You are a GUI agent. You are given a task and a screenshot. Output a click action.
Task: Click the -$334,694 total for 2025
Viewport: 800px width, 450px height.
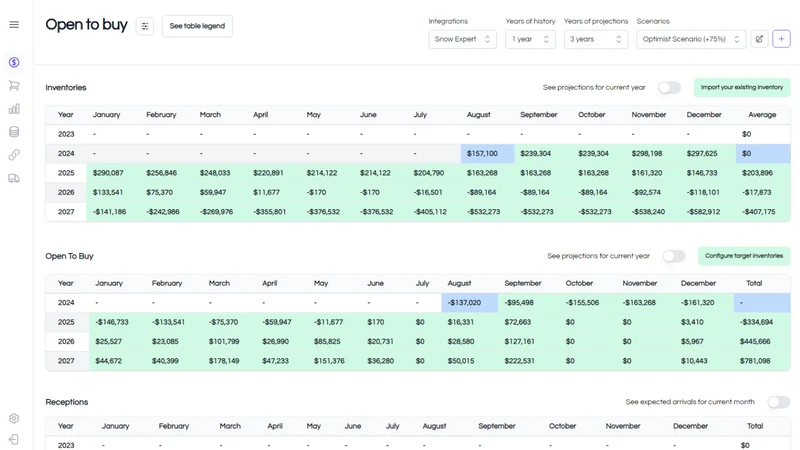(762, 322)
